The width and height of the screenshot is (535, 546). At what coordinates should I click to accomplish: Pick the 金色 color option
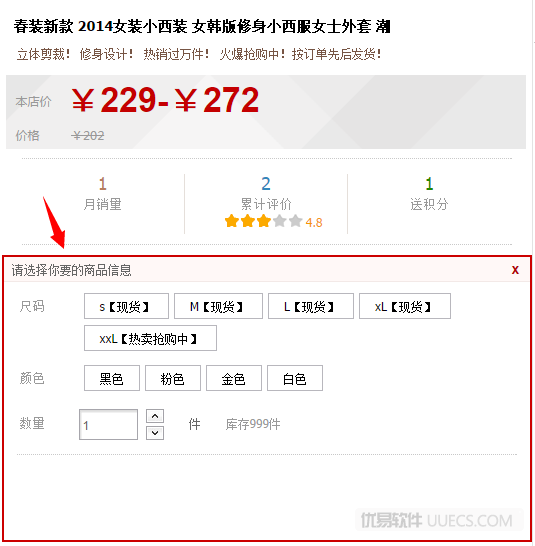pos(234,378)
